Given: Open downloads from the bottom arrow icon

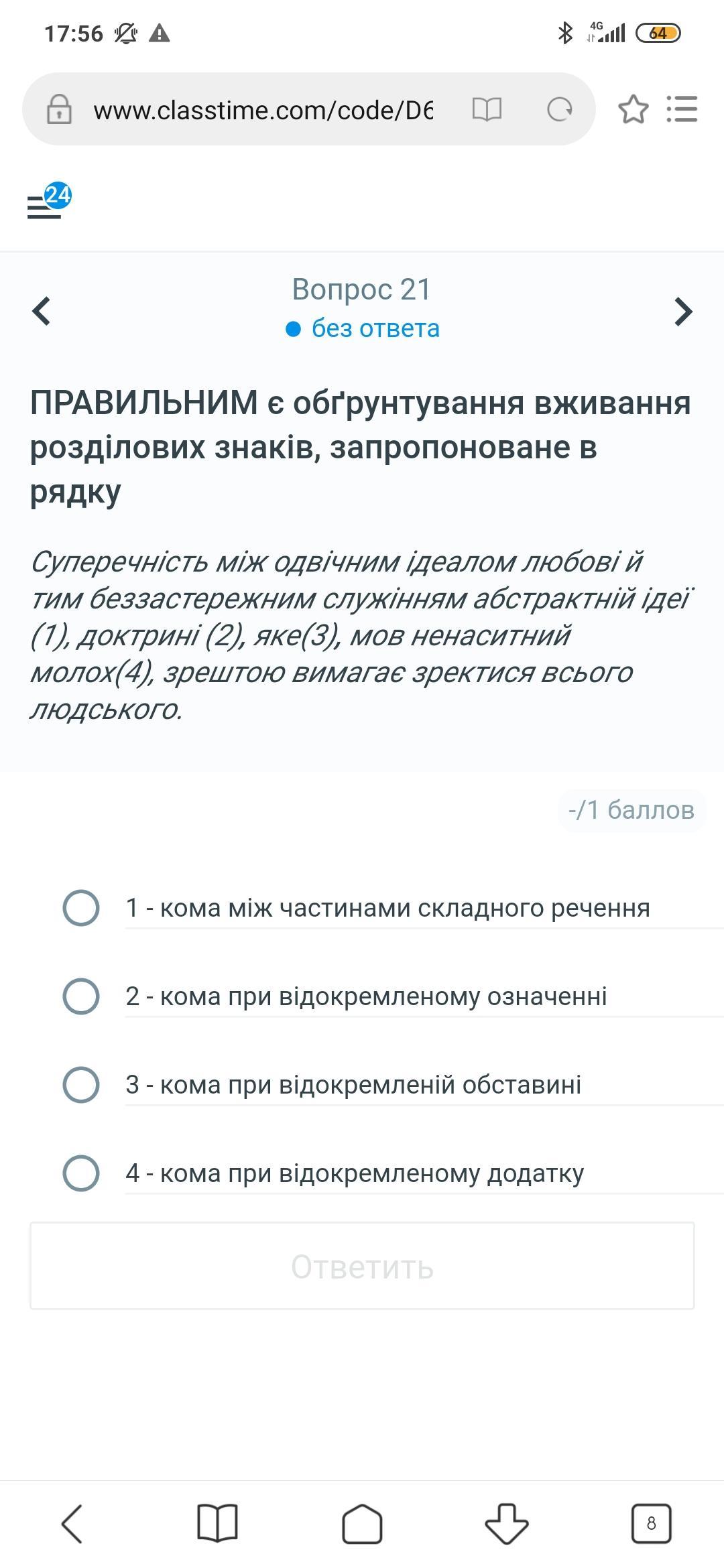Looking at the screenshot, I should pyautogui.click(x=507, y=1523).
